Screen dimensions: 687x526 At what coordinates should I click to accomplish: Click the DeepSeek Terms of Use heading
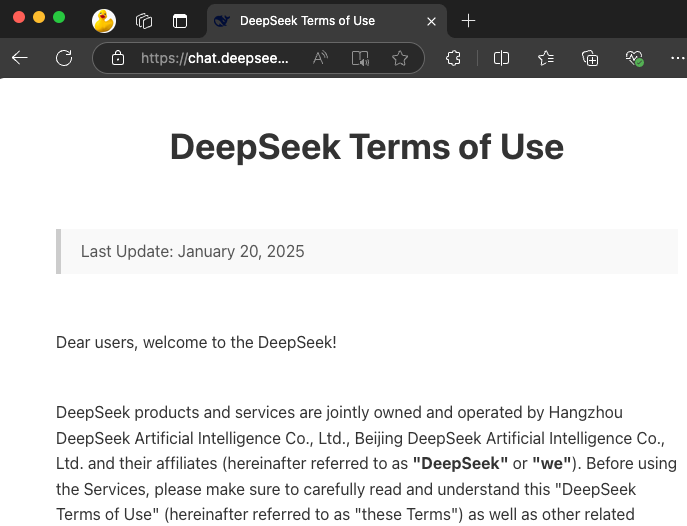367,147
